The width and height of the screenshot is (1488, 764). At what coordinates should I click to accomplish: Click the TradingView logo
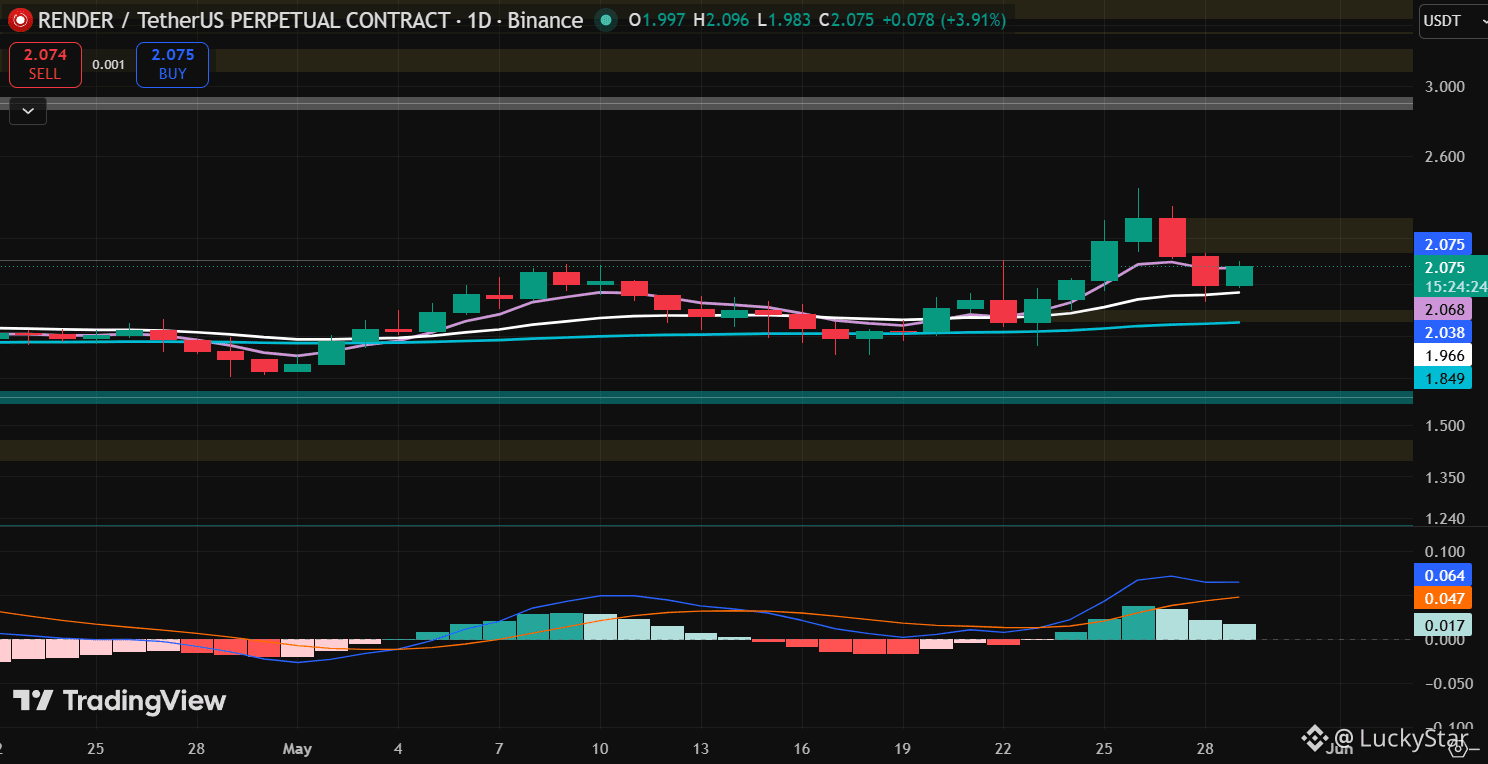point(119,701)
